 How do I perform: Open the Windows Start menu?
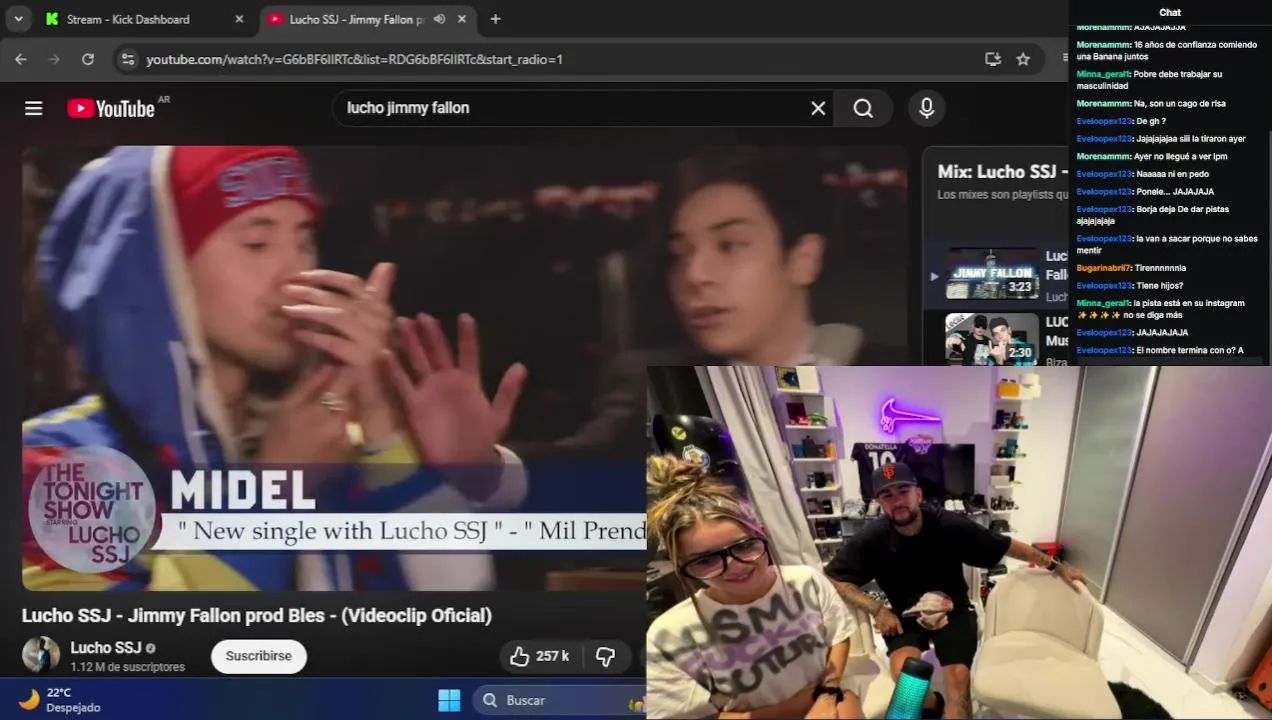[x=449, y=700]
